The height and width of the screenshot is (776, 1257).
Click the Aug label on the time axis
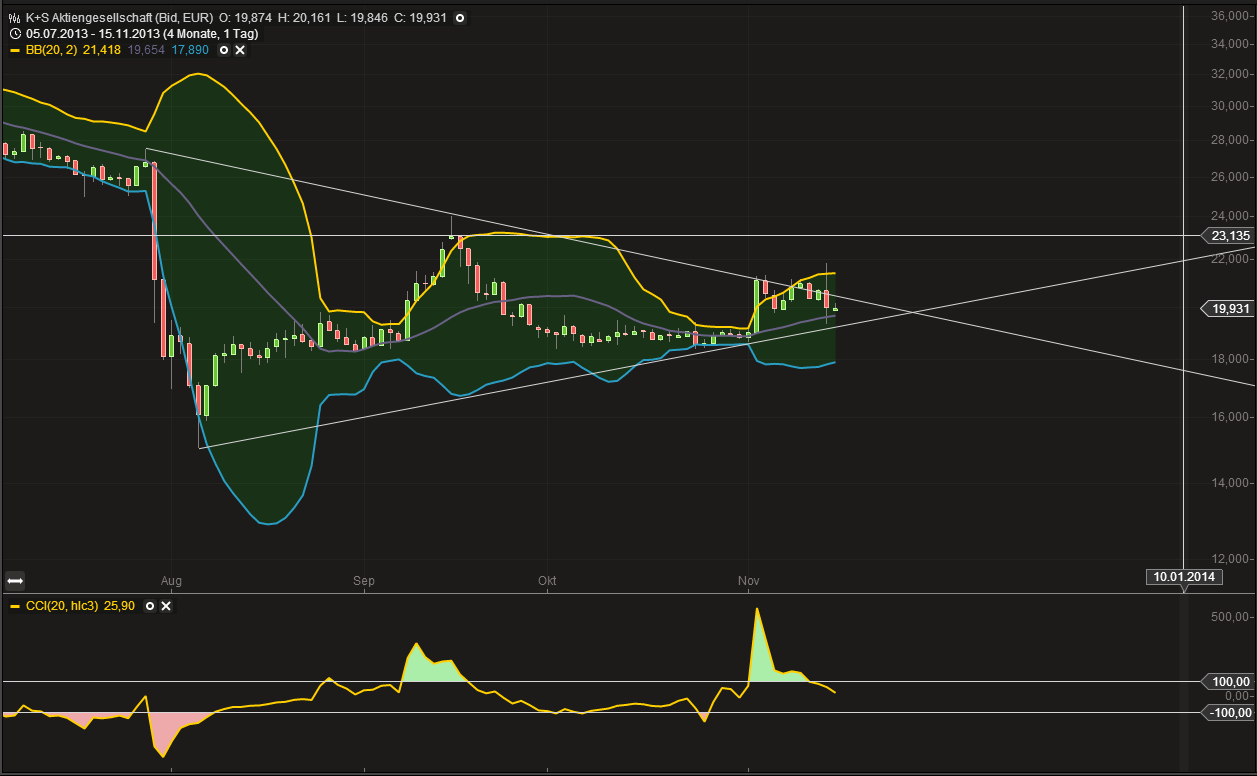click(171, 581)
